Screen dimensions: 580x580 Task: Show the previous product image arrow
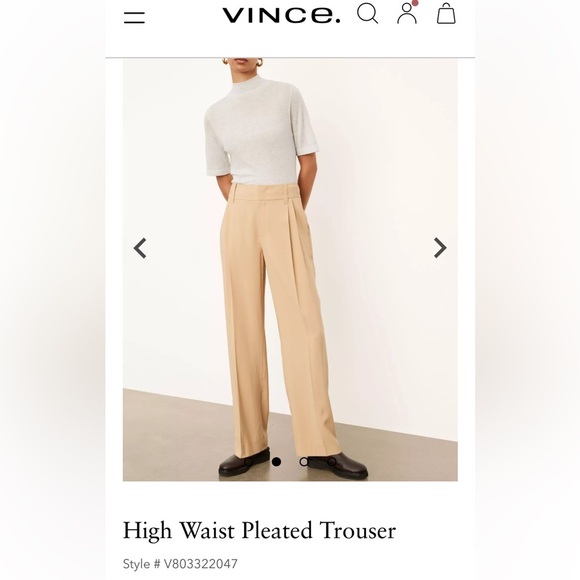point(140,248)
